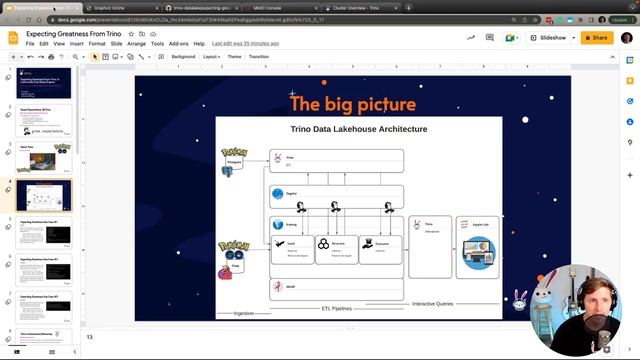Click the Background button
Viewport: 640px width, 360px height.
tap(183, 57)
